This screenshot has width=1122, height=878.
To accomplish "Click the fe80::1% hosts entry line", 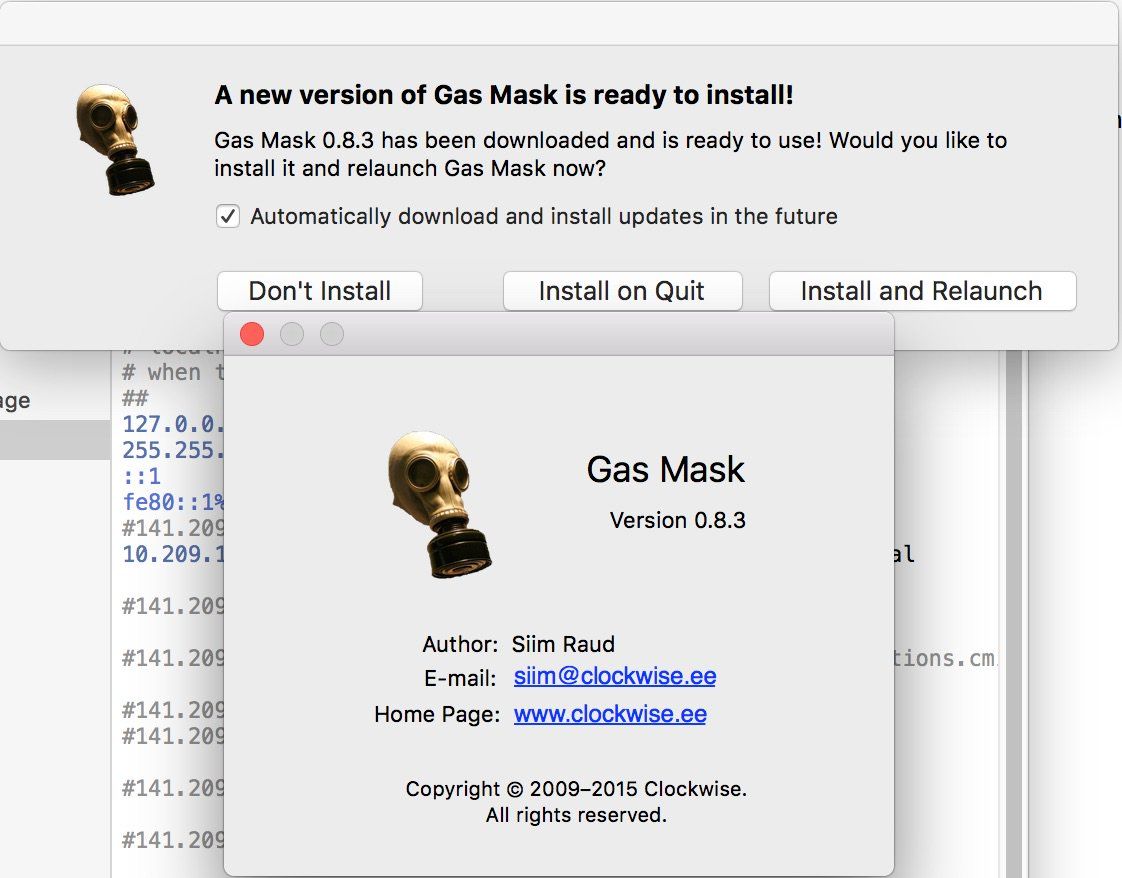I will pyautogui.click(x=168, y=502).
